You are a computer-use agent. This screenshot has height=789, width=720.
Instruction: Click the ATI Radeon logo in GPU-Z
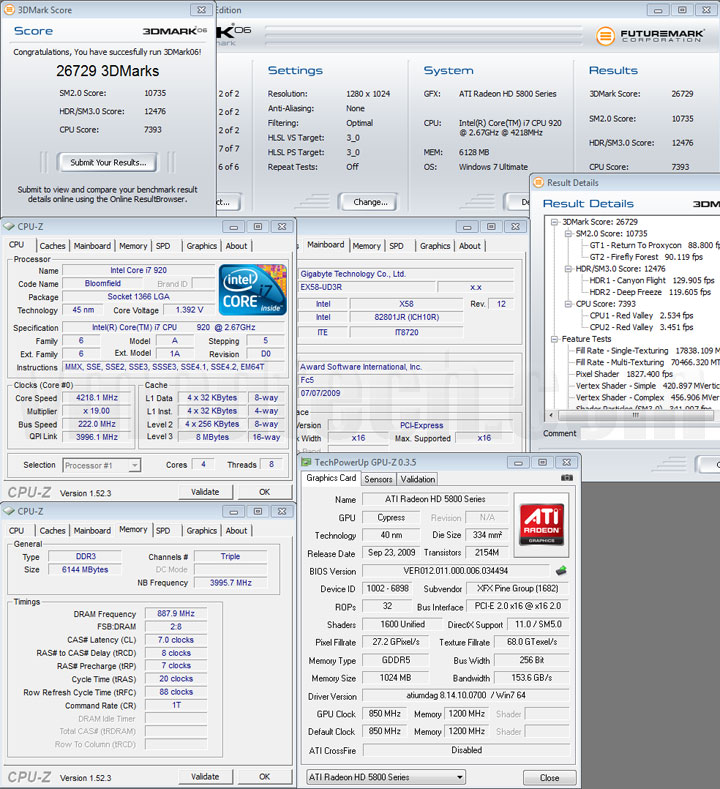click(541, 525)
